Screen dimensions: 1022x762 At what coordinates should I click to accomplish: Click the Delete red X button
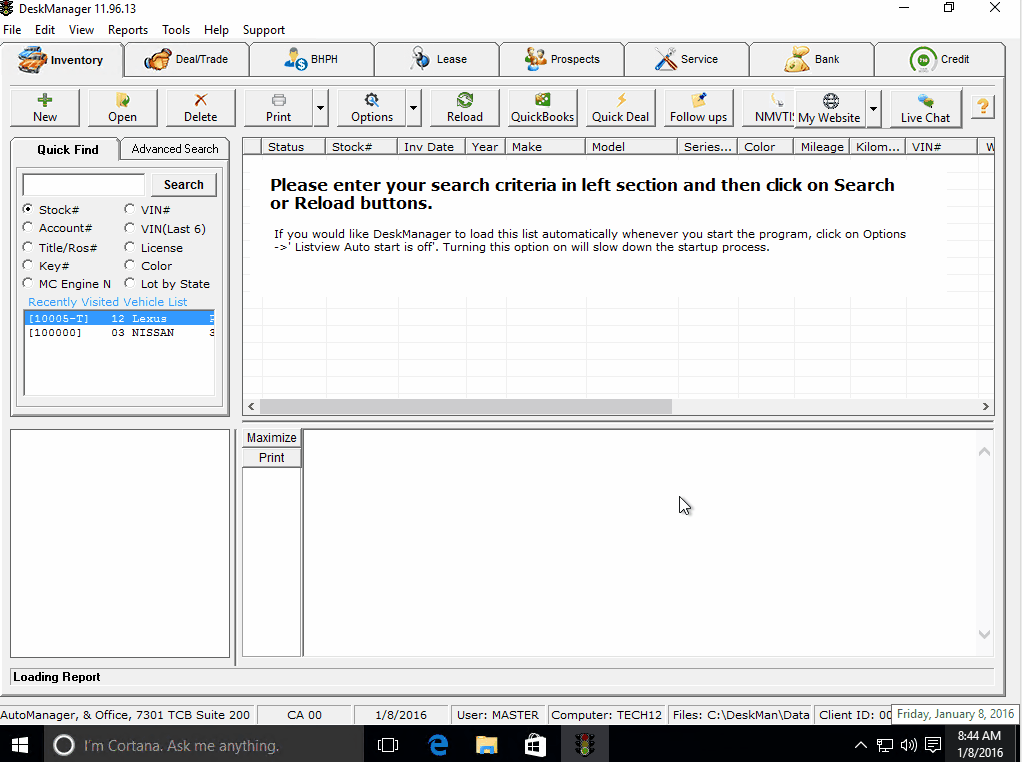200,108
